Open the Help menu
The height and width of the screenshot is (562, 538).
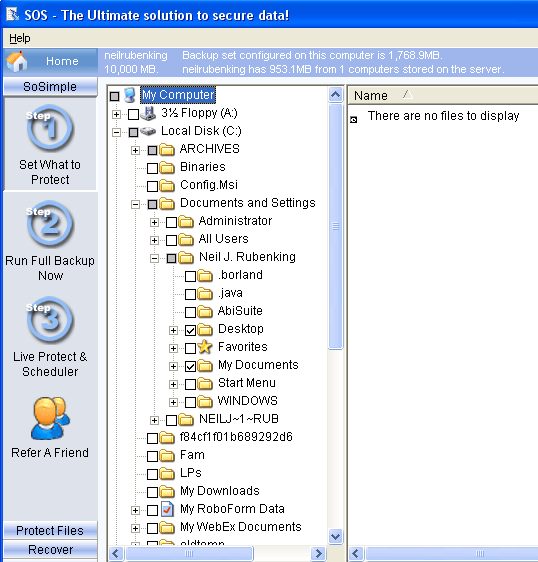point(20,38)
